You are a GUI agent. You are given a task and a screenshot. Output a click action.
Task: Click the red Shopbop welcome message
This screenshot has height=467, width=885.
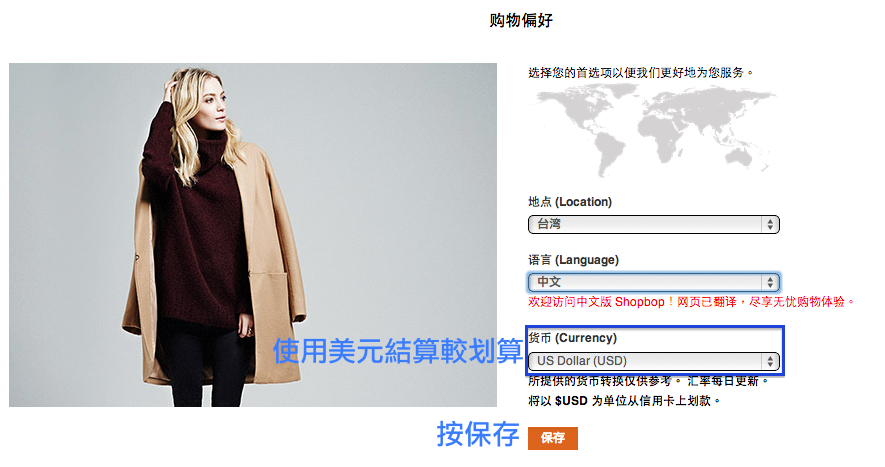[691, 302]
